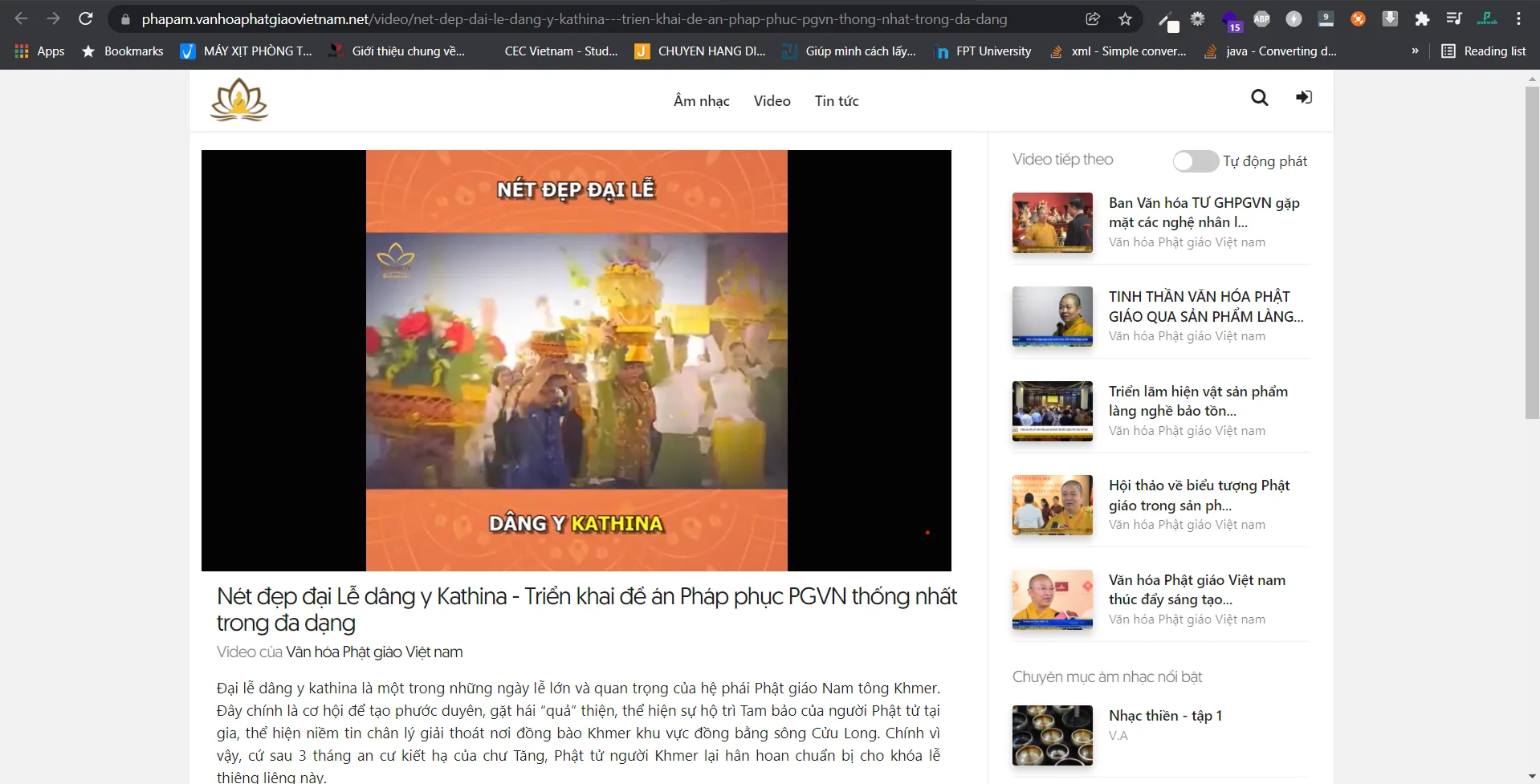Open the Văn hóa Phật giáo Việt nam author link

(x=374, y=652)
